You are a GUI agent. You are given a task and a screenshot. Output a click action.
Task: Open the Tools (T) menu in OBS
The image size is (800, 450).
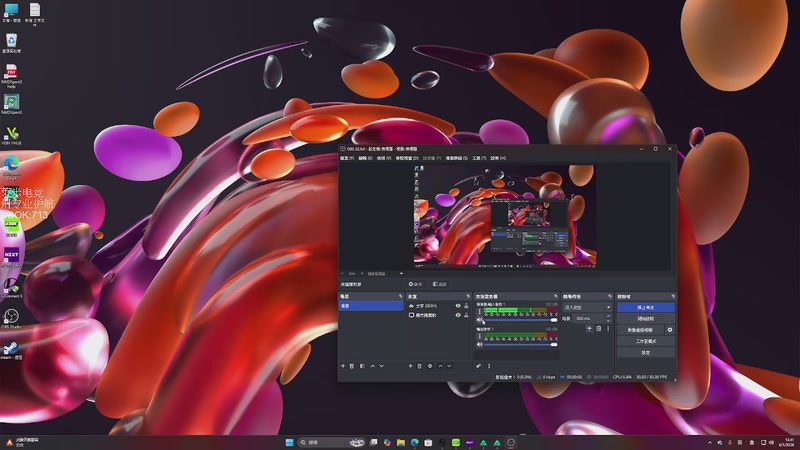click(479, 158)
